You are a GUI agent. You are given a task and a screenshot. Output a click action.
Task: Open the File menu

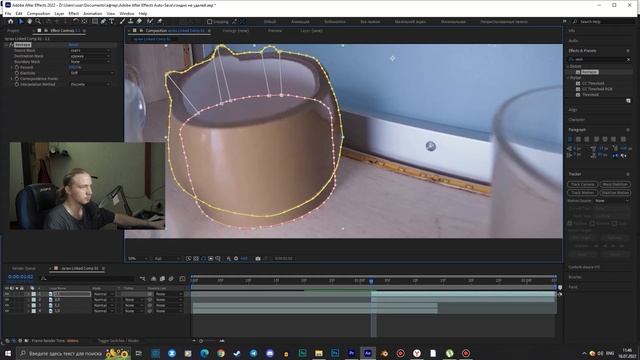(x=8, y=13)
